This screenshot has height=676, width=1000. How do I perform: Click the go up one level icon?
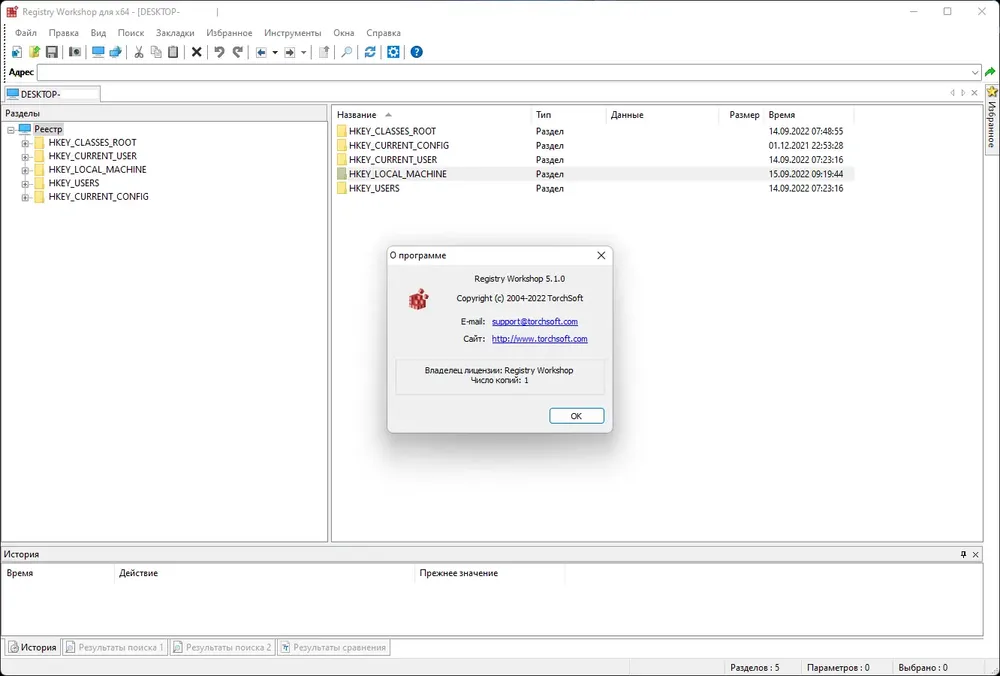[x=324, y=52]
